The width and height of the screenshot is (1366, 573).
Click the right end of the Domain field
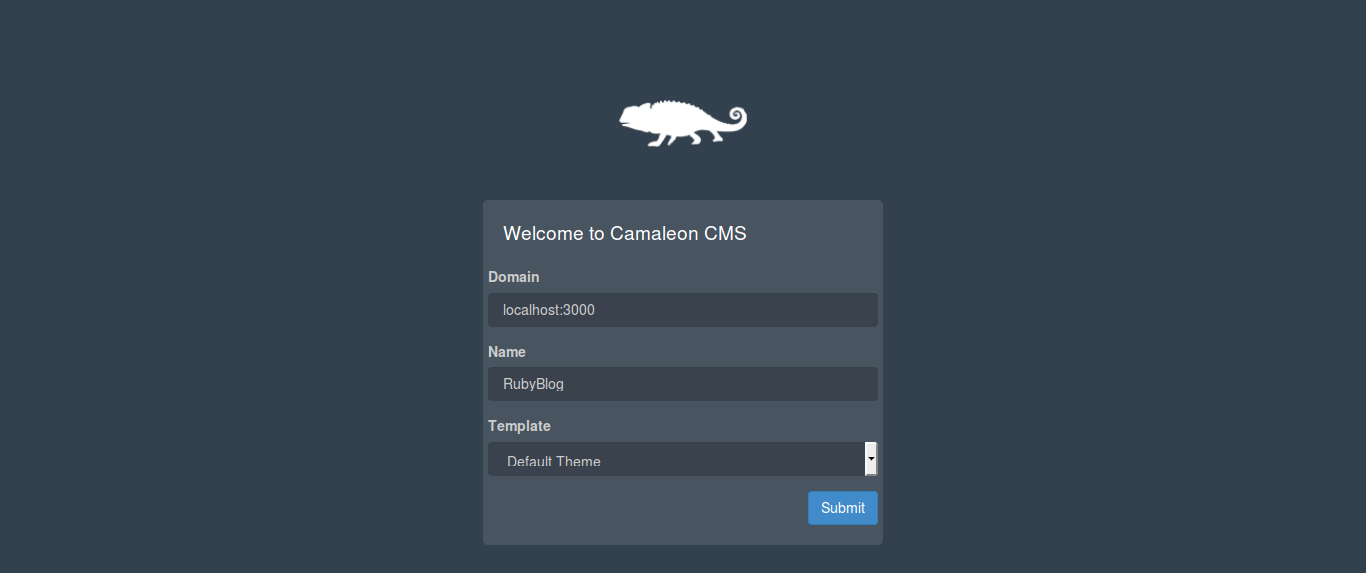(x=858, y=310)
